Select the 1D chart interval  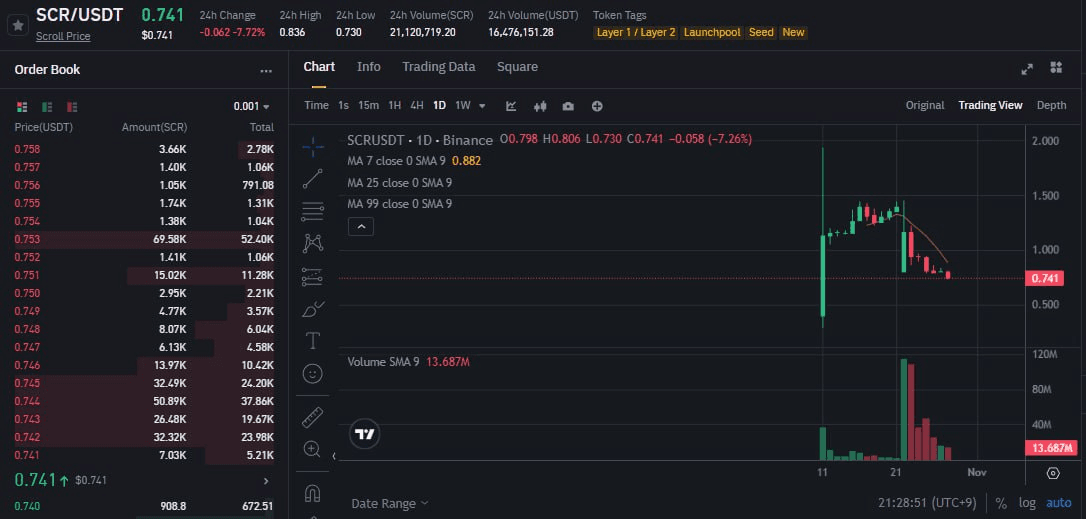439,105
